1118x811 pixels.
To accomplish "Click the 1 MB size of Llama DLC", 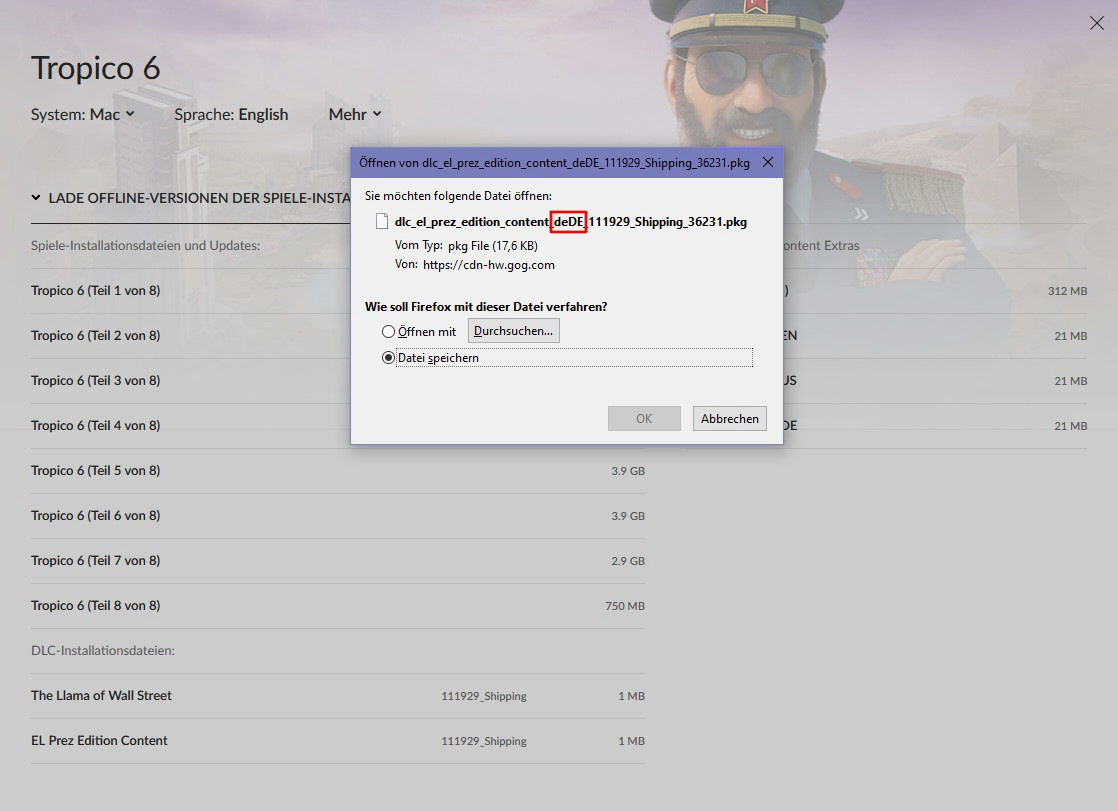I will [x=631, y=695].
